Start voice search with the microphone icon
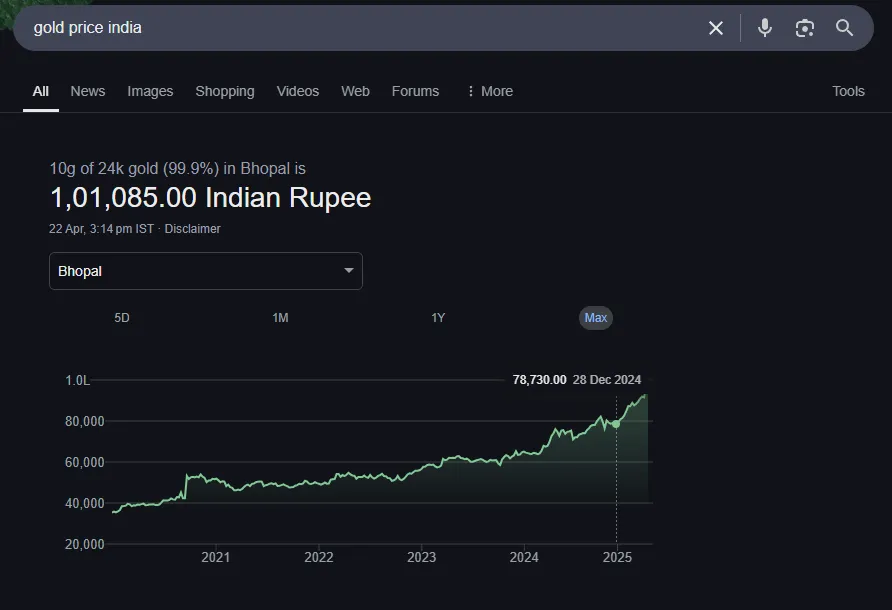This screenshot has width=892, height=610. [765, 28]
